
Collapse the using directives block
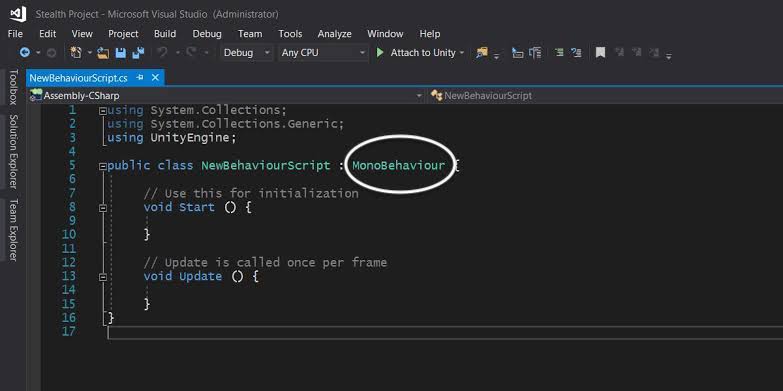102,111
